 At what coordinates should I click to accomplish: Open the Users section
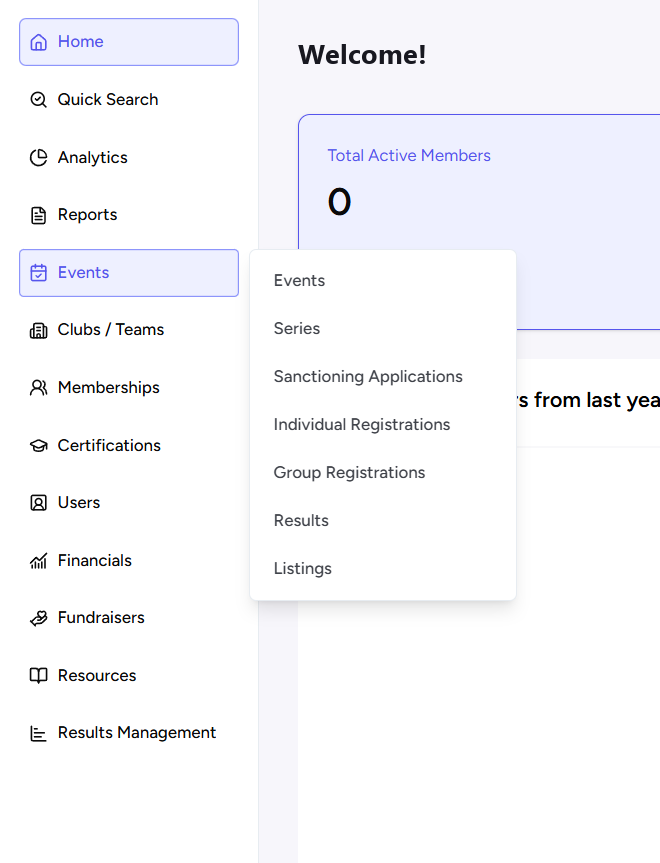point(129,502)
